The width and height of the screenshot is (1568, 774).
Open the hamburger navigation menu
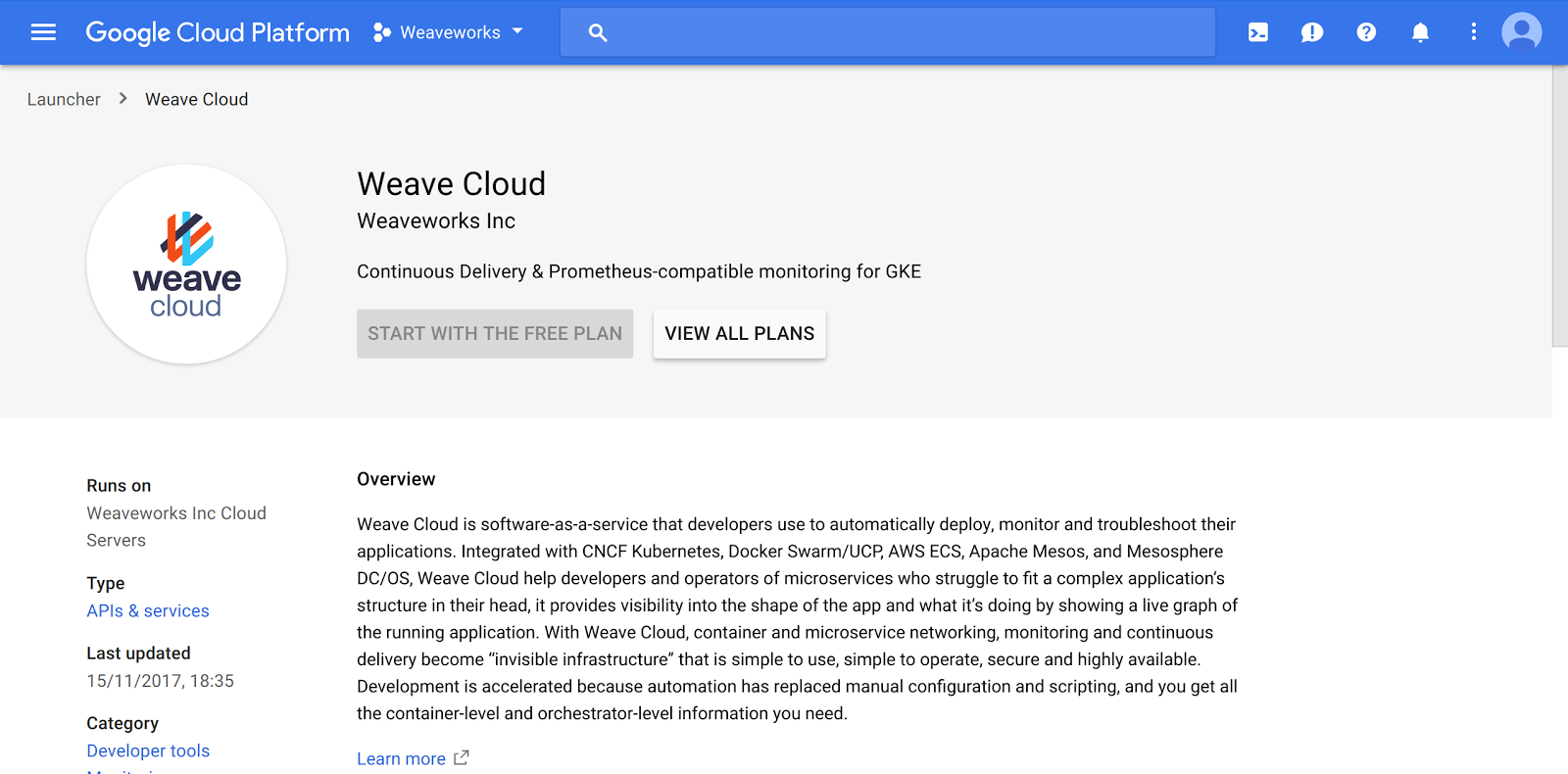tap(43, 32)
